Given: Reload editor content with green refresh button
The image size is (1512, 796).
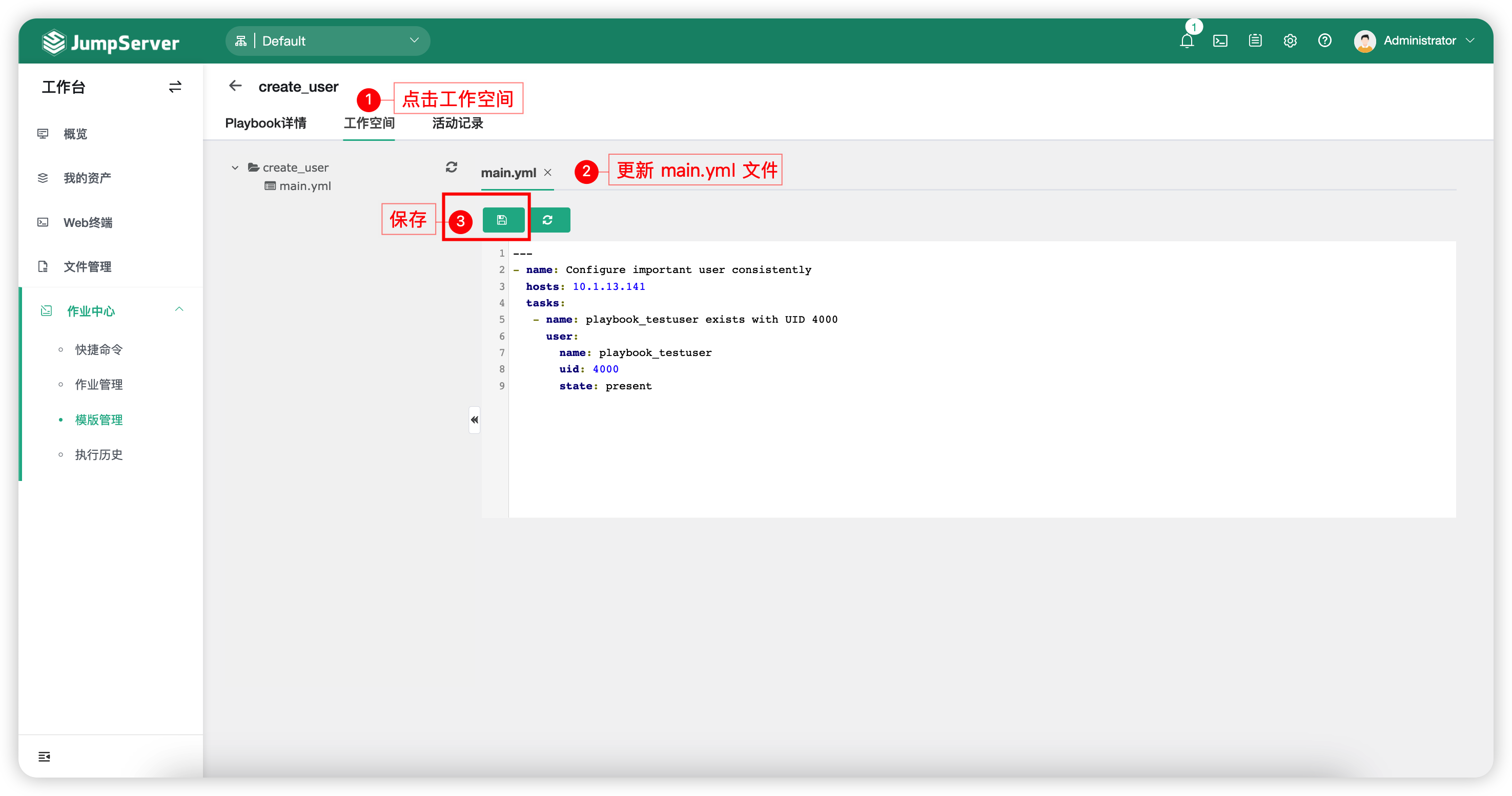Looking at the screenshot, I should [x=548, y=220].
